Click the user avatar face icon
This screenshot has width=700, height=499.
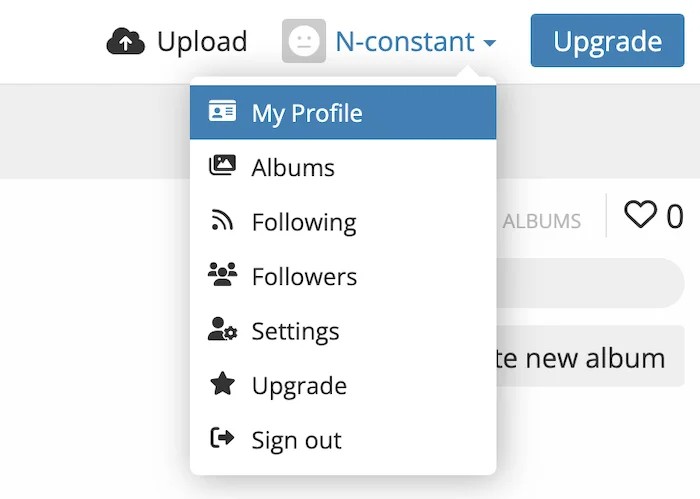304,41
